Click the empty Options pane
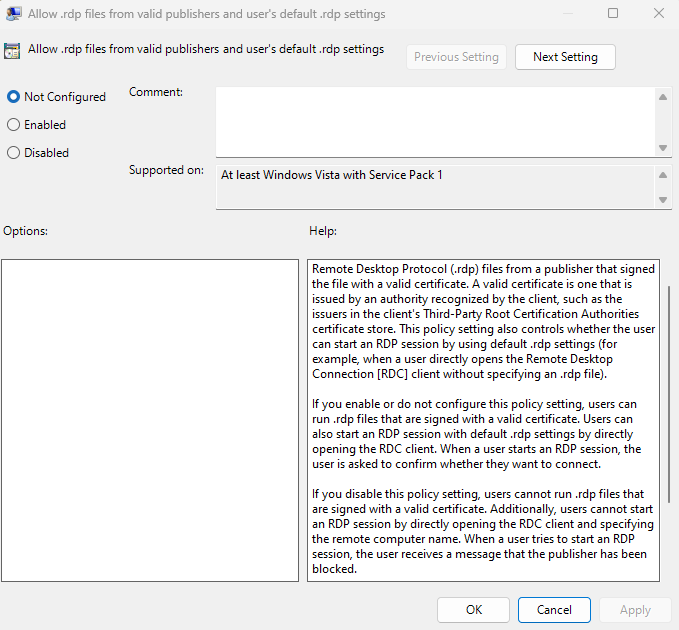The width and height of the screenshot is (679, 630). 150,420
